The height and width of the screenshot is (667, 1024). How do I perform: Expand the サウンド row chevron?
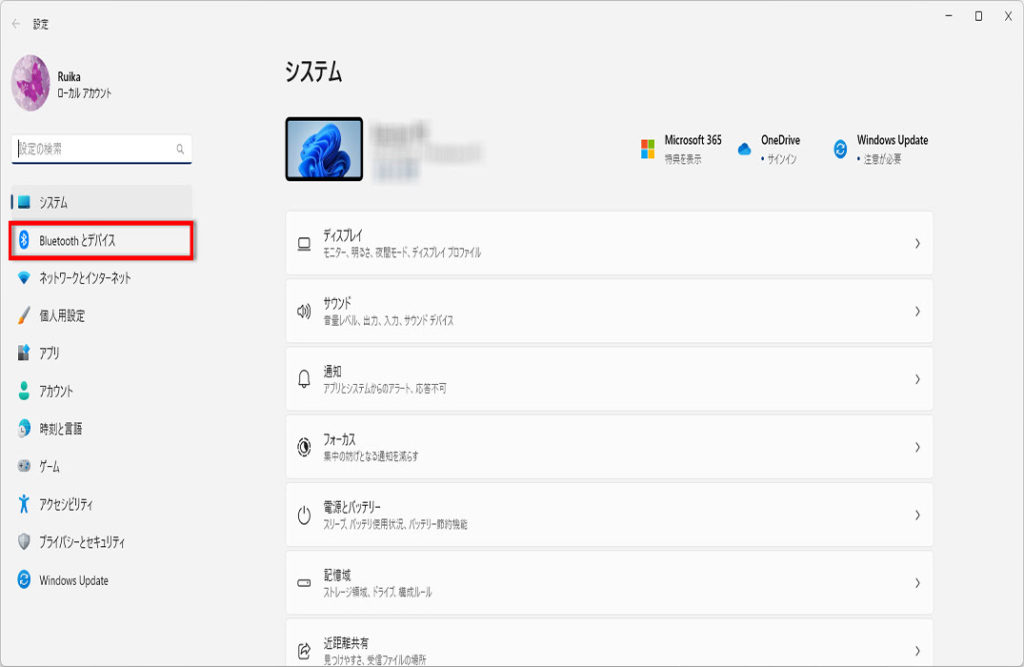coord(916,311)
